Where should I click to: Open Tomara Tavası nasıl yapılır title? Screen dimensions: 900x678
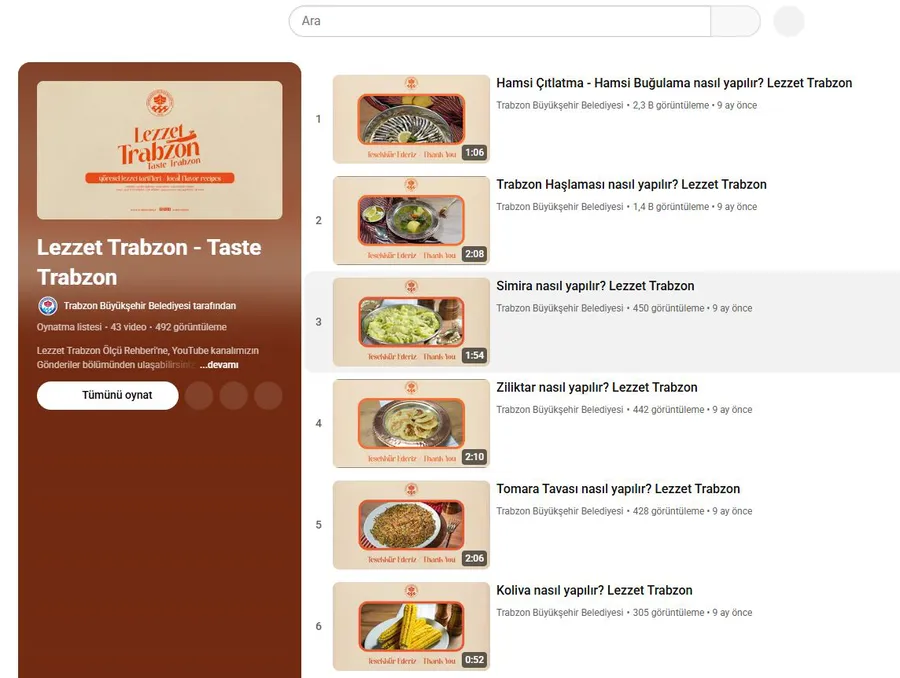click(x=618, y=489)
